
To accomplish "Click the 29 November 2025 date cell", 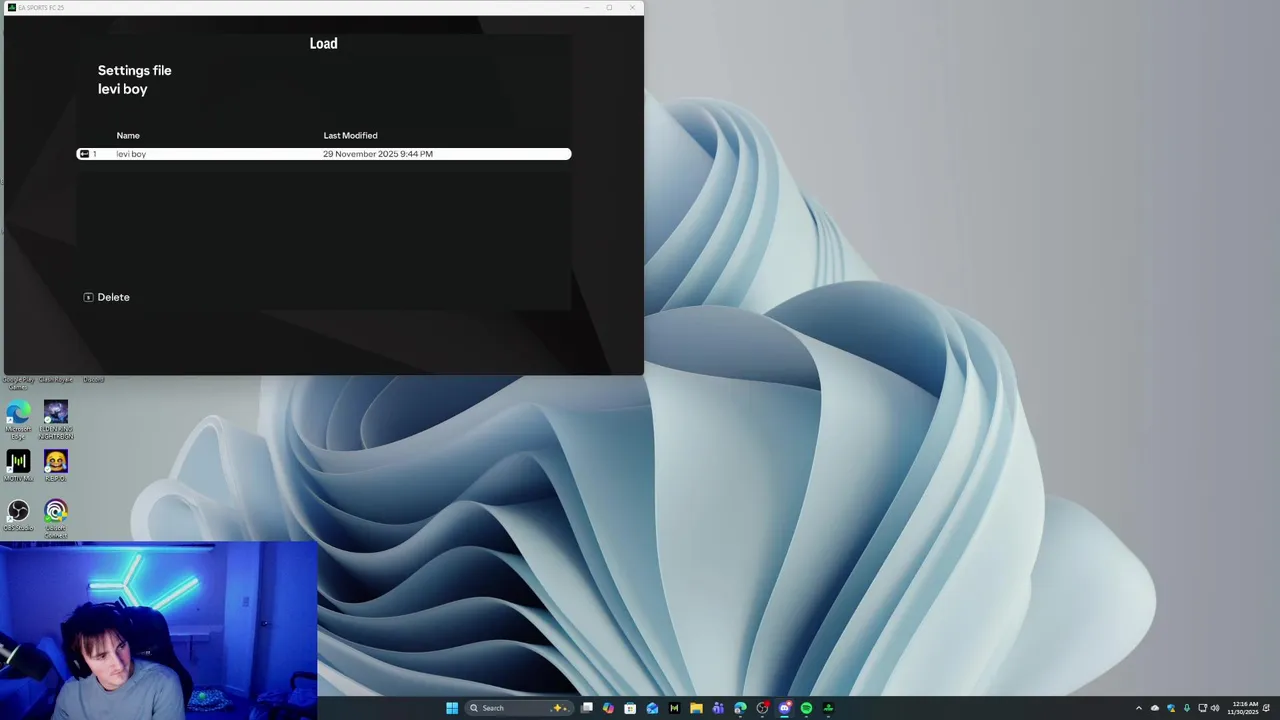I will tap(378, 154).
